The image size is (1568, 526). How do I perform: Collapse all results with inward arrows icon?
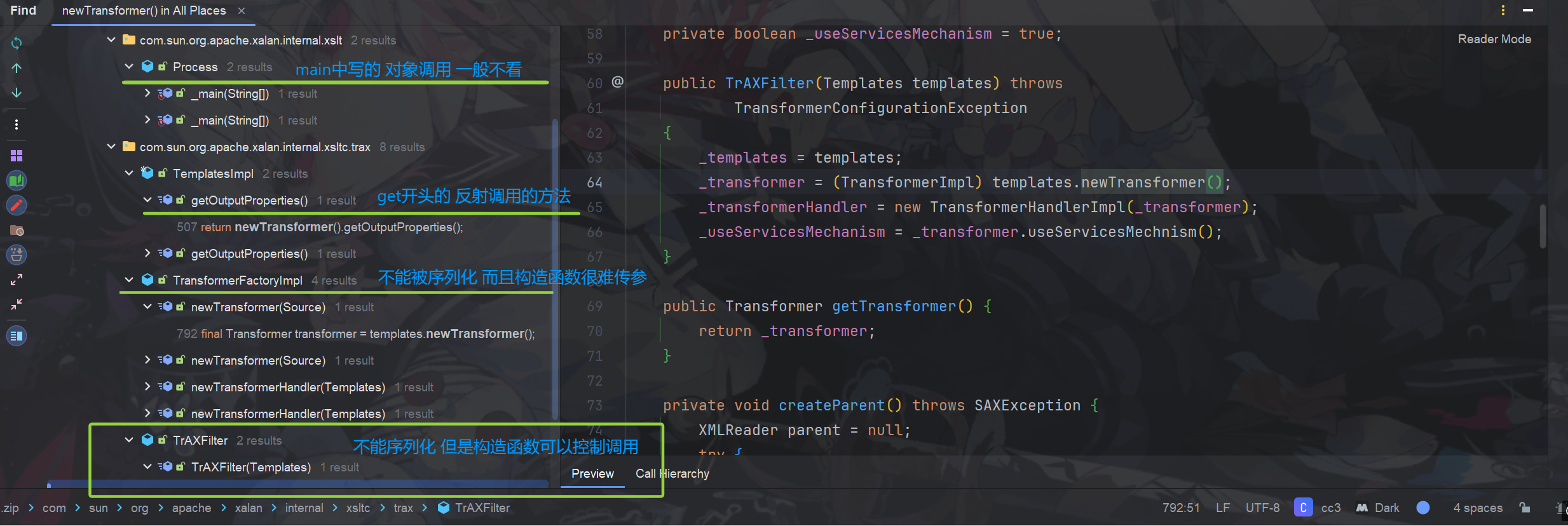tap(17, 304)
